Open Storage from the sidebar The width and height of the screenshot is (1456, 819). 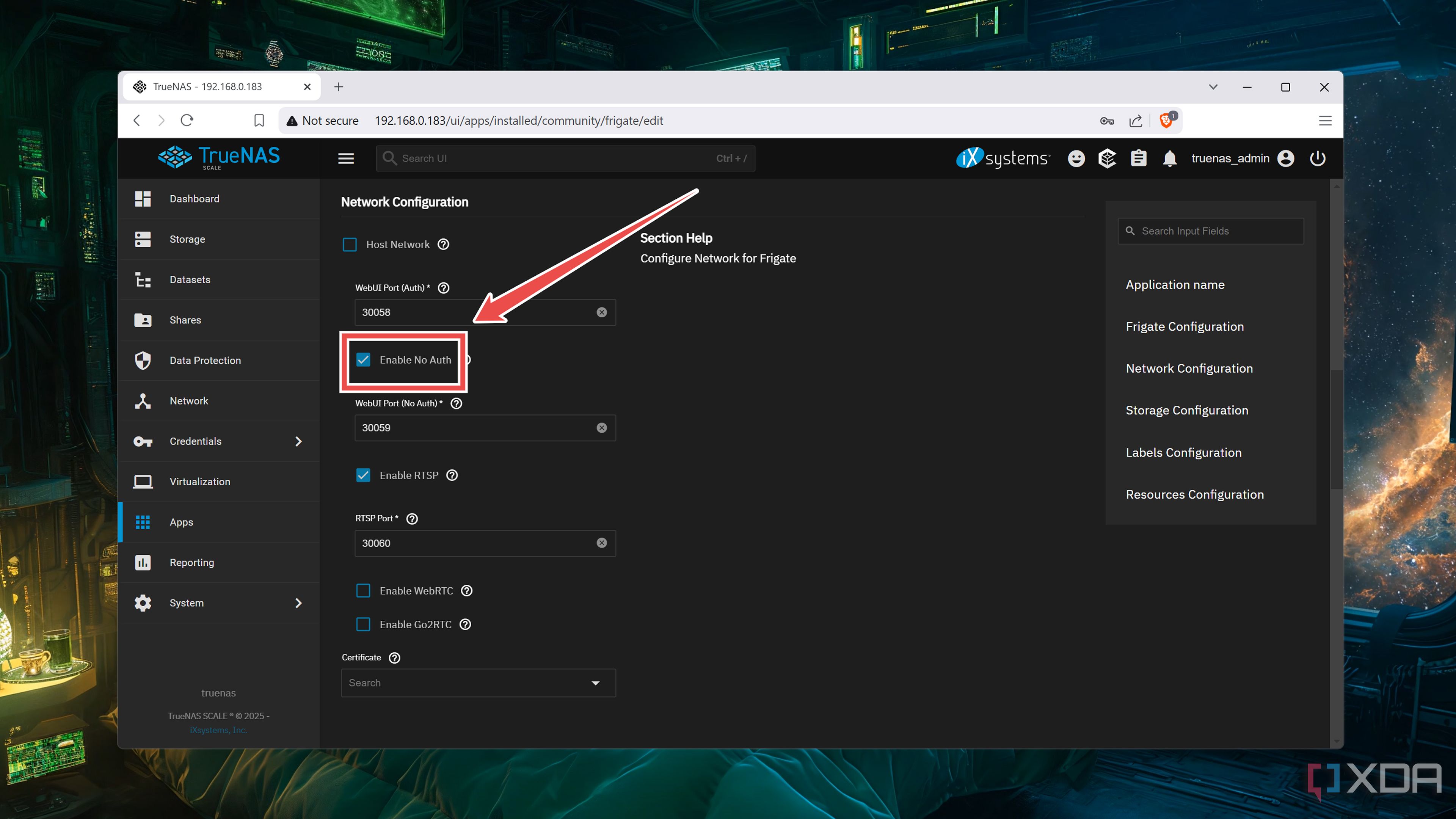click(x=187, y=239)
